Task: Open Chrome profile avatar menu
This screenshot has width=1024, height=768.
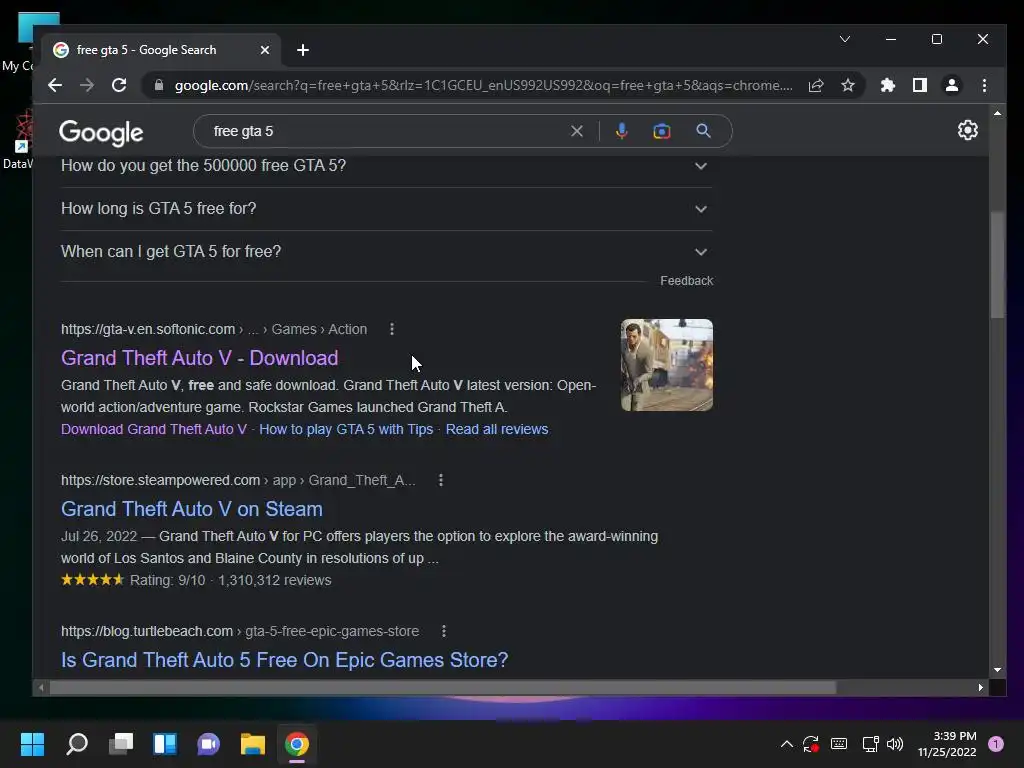Action: point(952,86)
